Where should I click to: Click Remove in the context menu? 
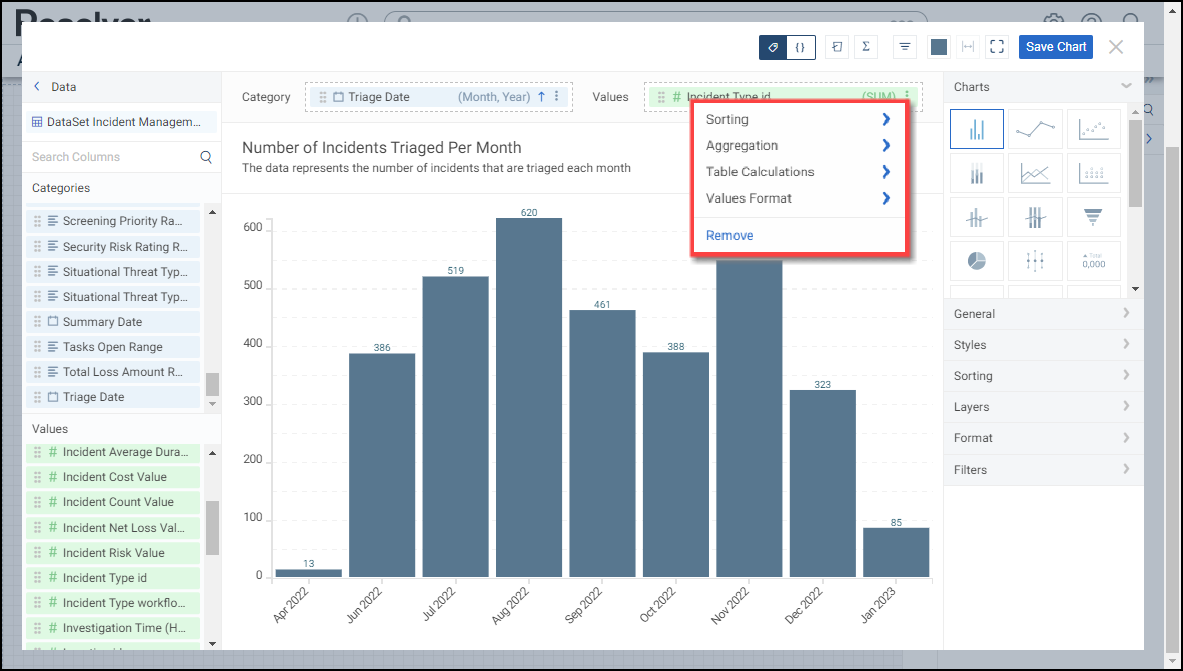[730, 236]
